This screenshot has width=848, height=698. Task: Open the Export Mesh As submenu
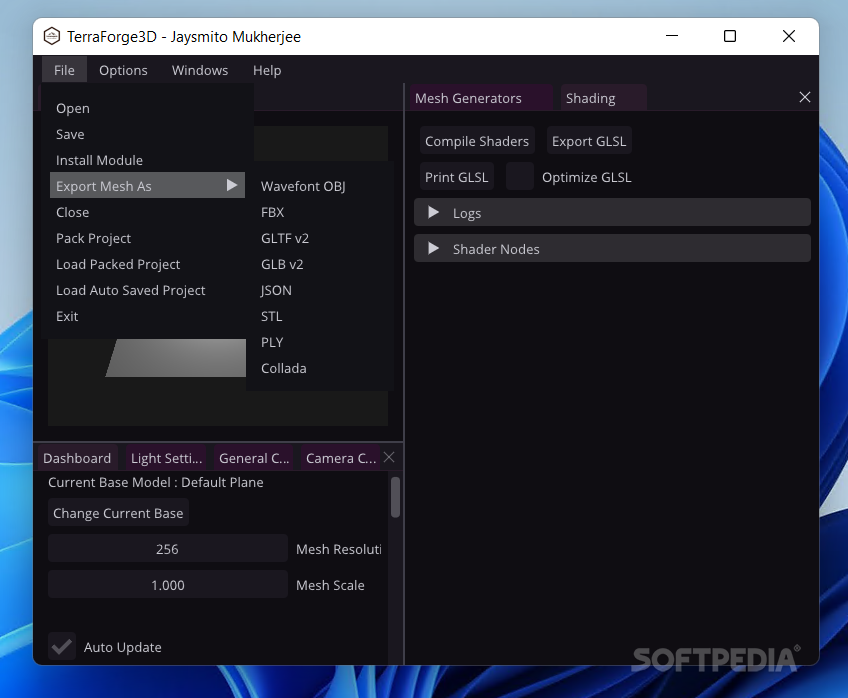147,185
